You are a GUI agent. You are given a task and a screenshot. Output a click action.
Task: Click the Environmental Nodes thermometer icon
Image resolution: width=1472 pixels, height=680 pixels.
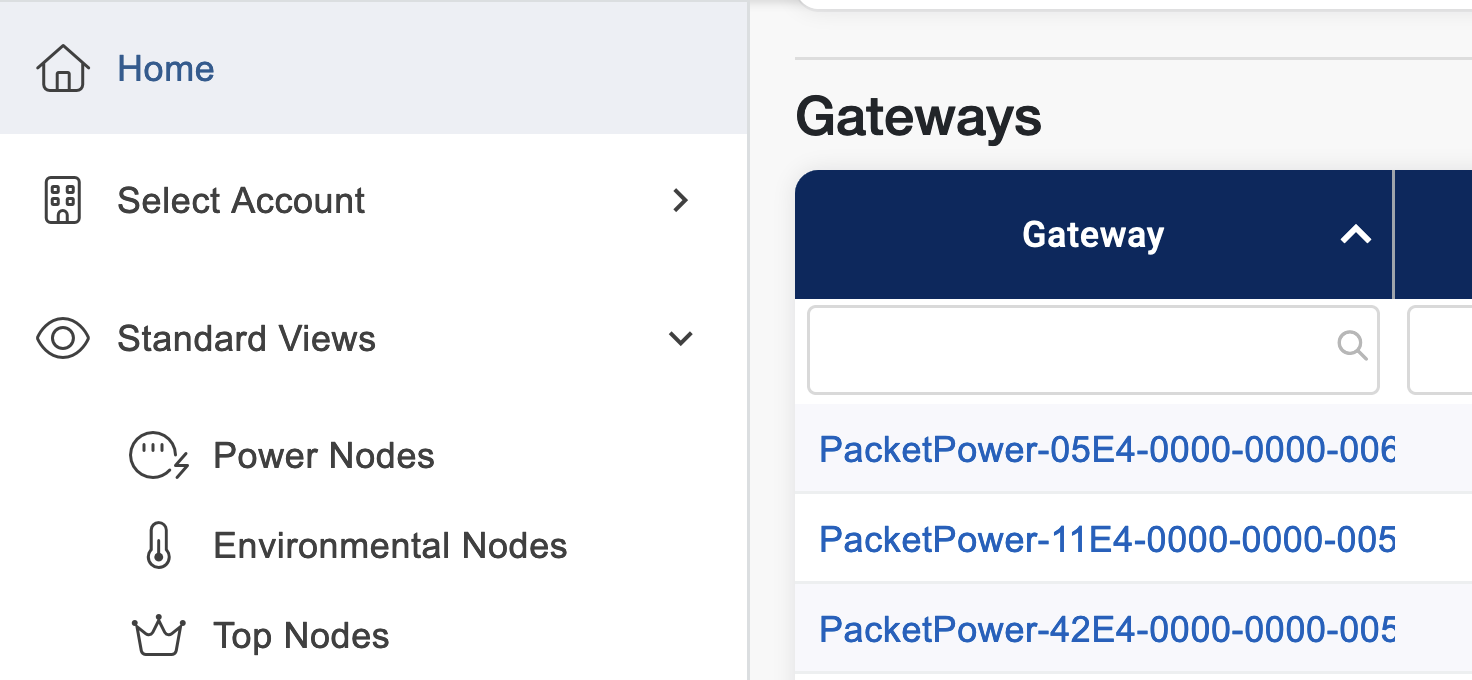[x=159, y=546]
